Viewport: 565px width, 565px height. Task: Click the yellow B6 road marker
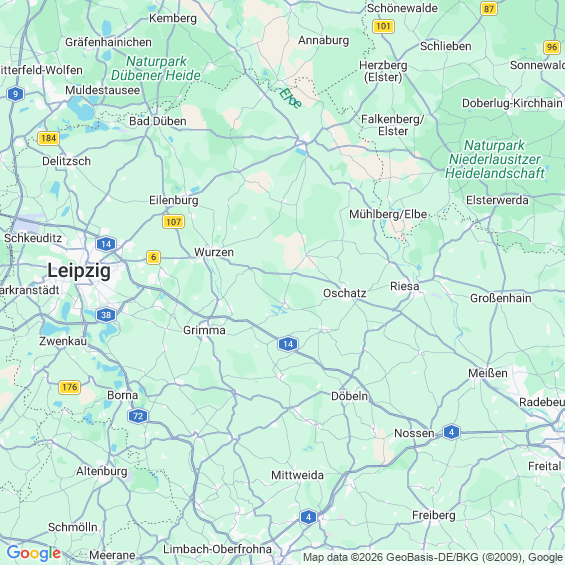(x=154, y=257)
